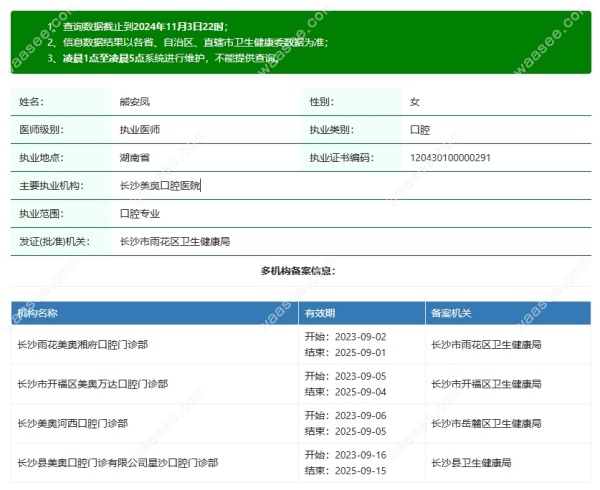Click the start date 2023-09-06
Viewport: 600px width, 490px height.
point(360,415)
